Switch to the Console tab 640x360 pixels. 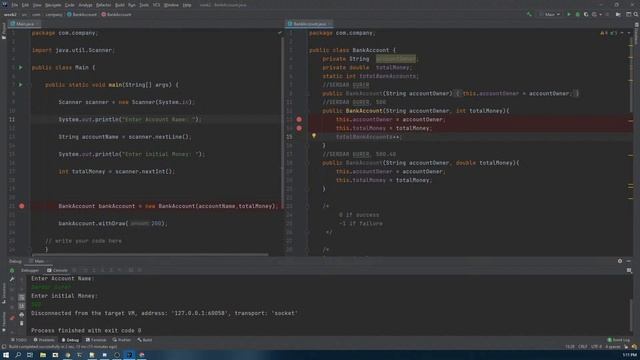(x=58, y=270)
